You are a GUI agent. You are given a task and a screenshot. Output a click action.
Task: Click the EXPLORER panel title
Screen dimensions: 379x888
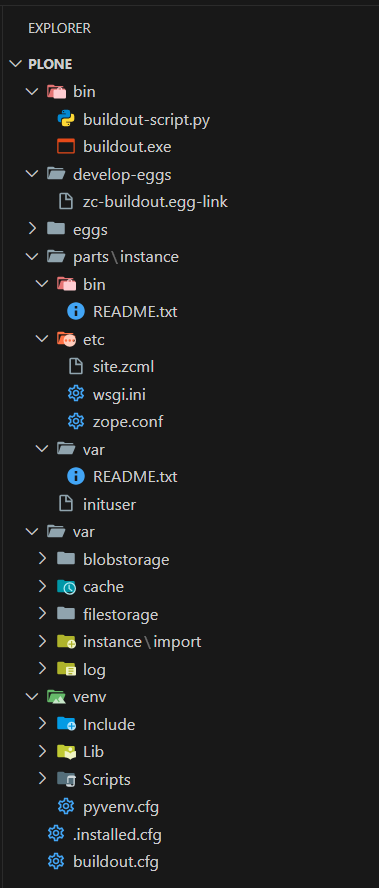coord(59,28)
